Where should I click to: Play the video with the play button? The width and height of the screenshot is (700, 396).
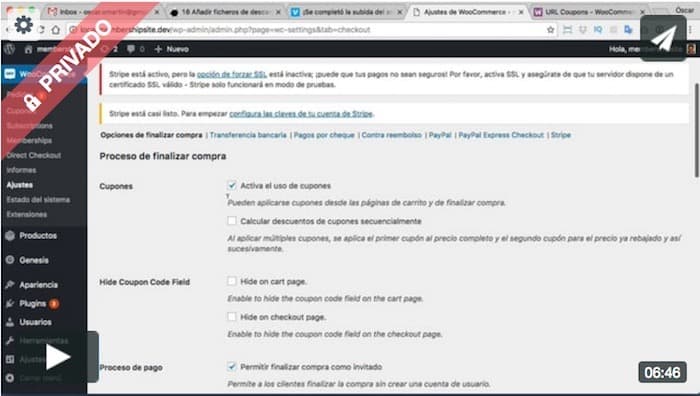(x=58, y=357)
